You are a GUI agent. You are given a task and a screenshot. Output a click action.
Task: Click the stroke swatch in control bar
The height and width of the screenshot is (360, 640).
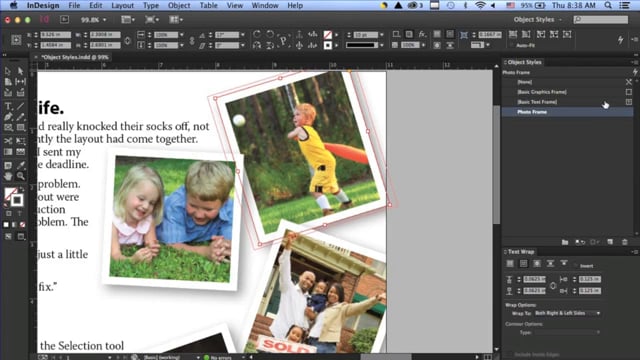tap(328, 45)
